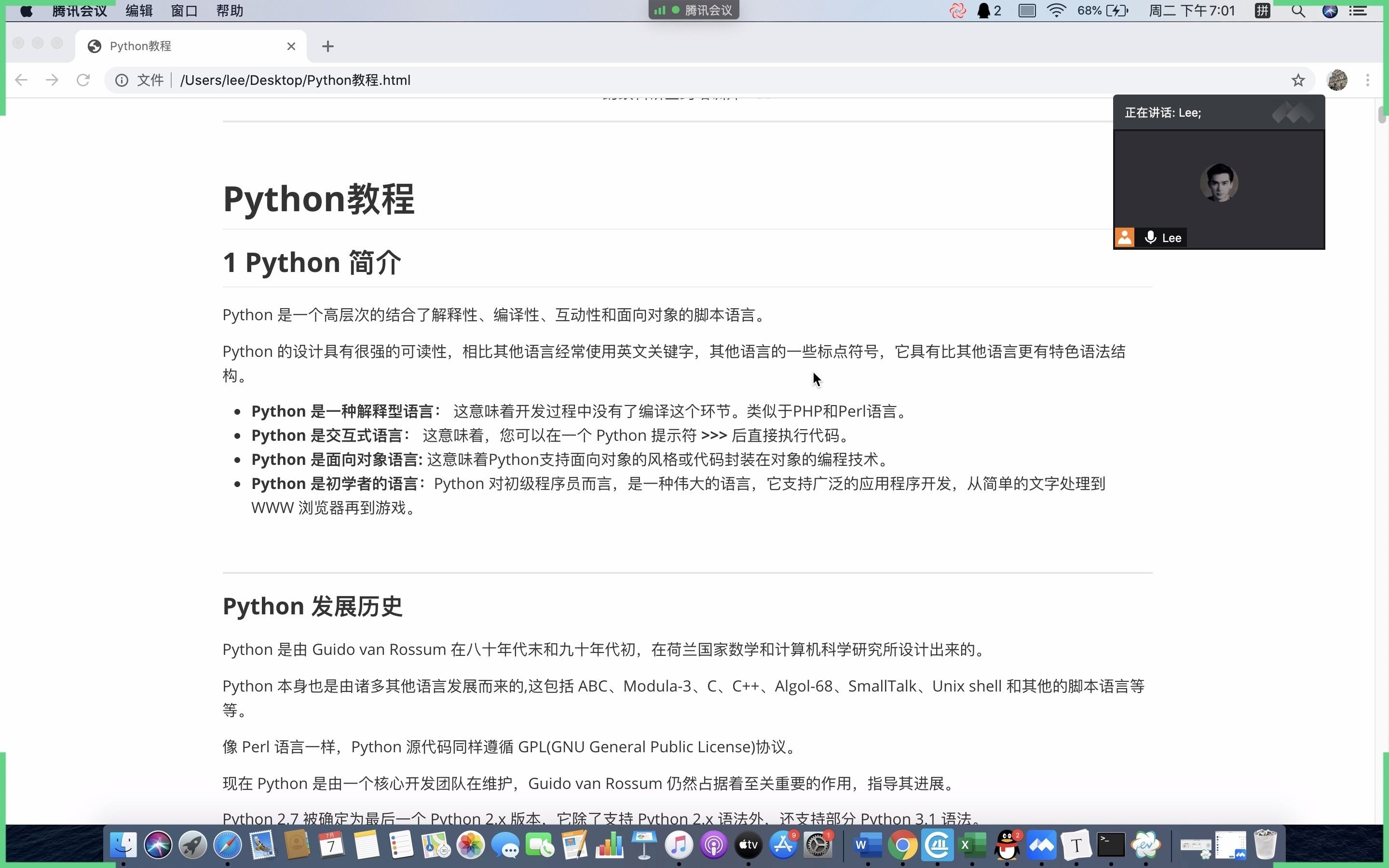This screenshot has width=1389, height=868.
Task: Open the 窗口 menu
Action: pos(184,11)
